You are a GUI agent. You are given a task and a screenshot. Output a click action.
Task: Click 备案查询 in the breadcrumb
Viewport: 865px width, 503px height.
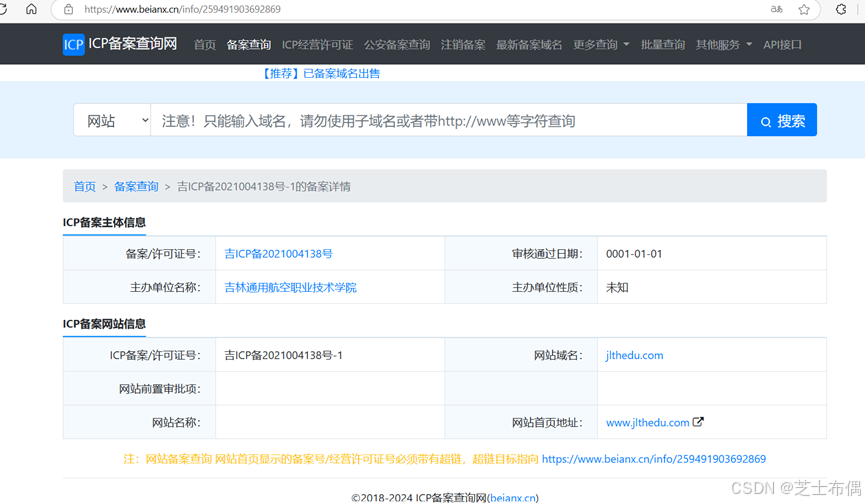click(136, 186)
